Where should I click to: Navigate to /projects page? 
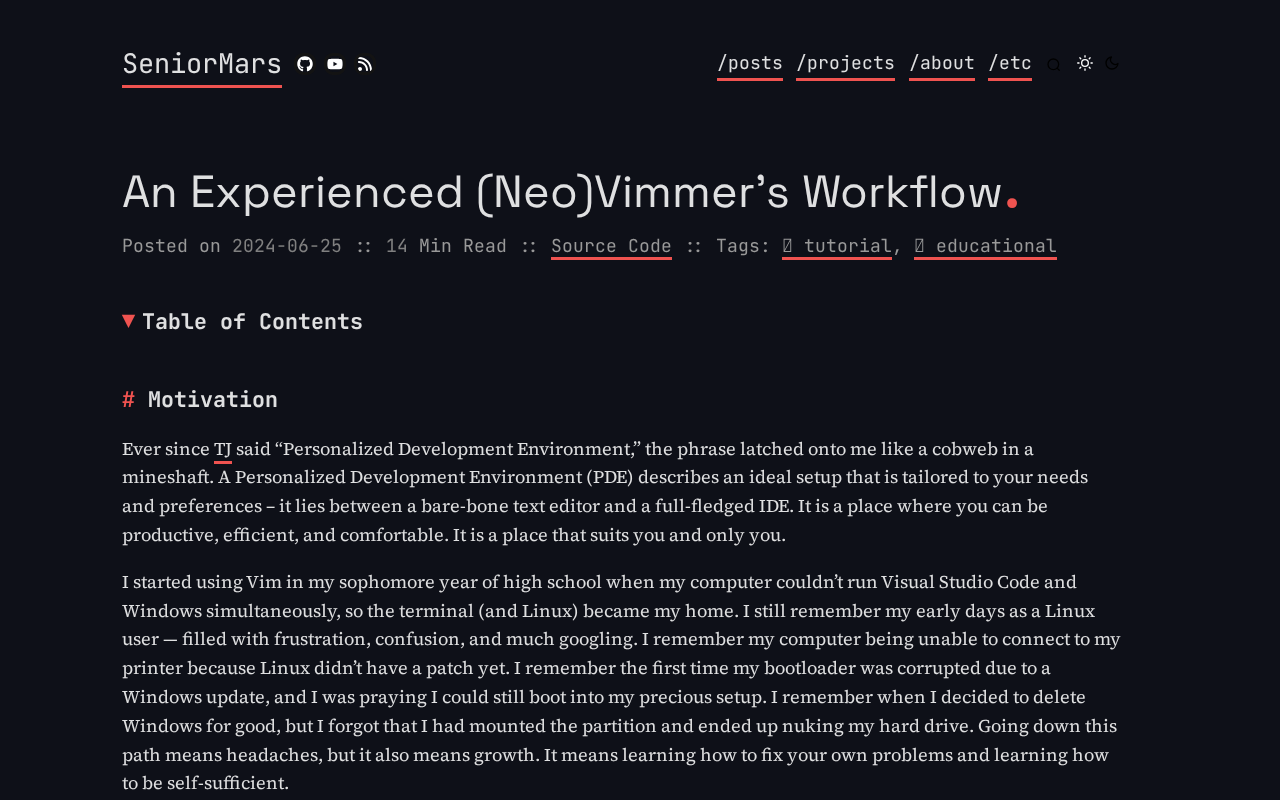pyautogui.click(x=845, y=61)
